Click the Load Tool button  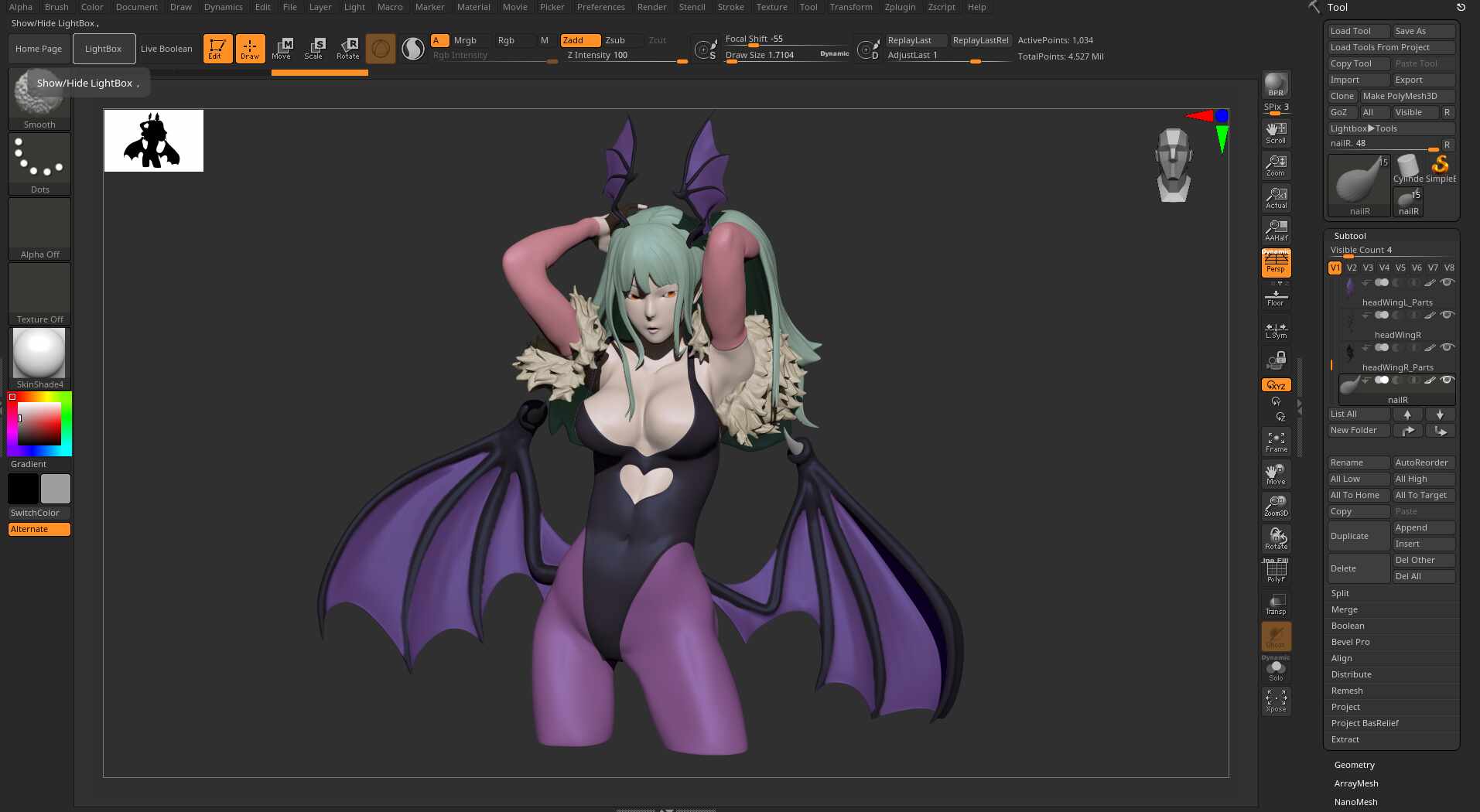1359,31
